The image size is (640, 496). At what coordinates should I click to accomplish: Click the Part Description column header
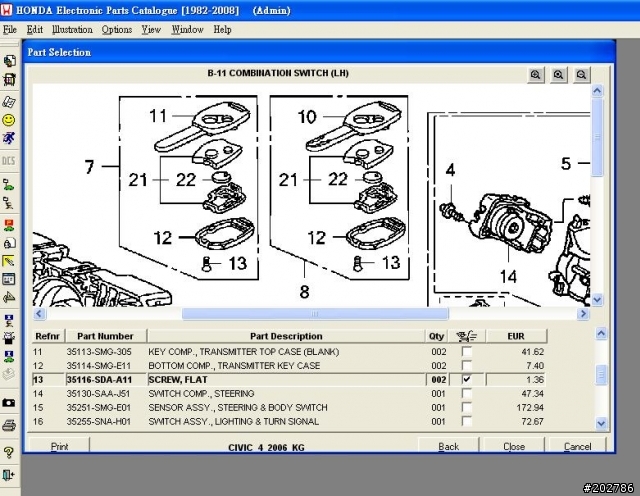pyautogui.click(x=286, y=336)
